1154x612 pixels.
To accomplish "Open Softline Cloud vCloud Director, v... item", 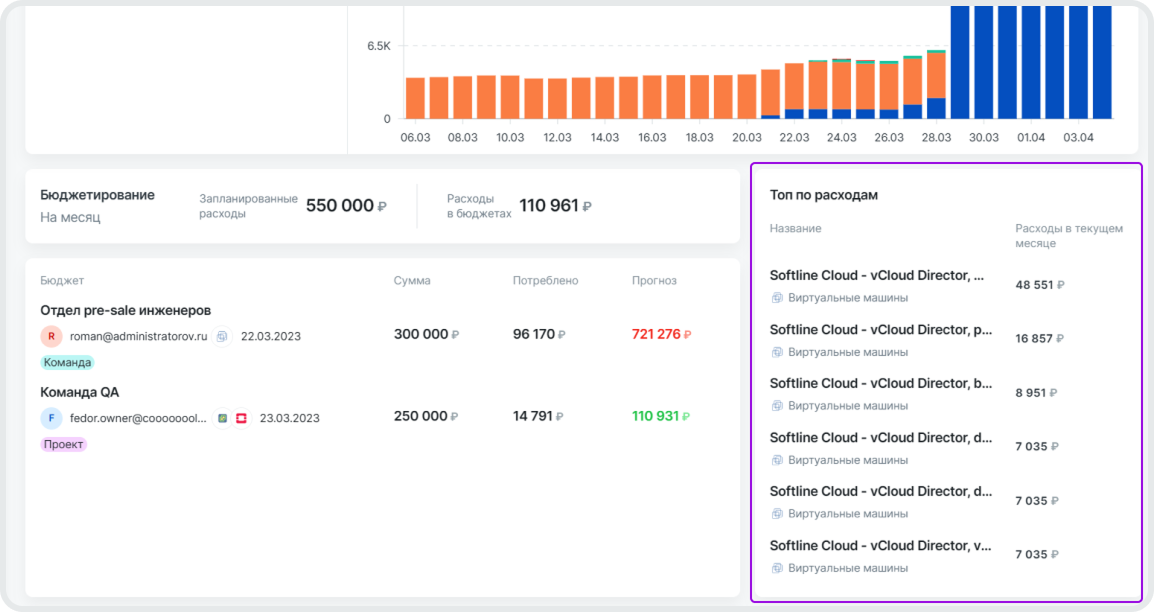I will [880, 545].
